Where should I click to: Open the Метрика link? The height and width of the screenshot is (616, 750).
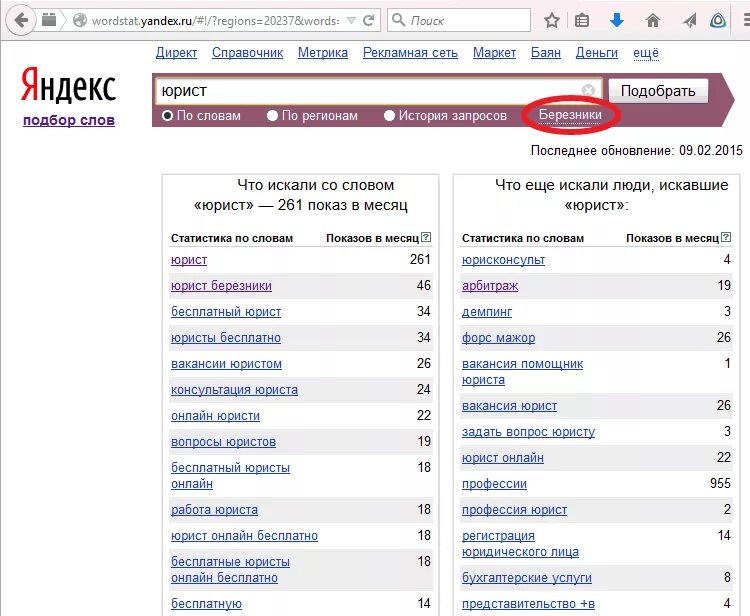pos(323,53)
